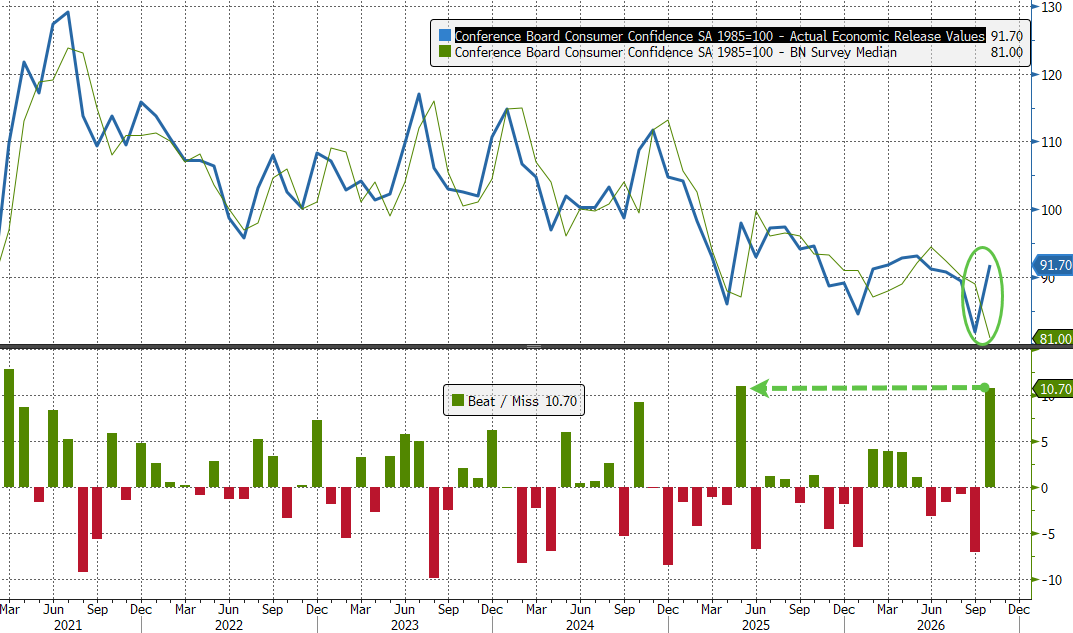The height and width of the screenshot is (633, 1073).
Task: Click the 120 label on the upper axis
Action: point(1051,75)
